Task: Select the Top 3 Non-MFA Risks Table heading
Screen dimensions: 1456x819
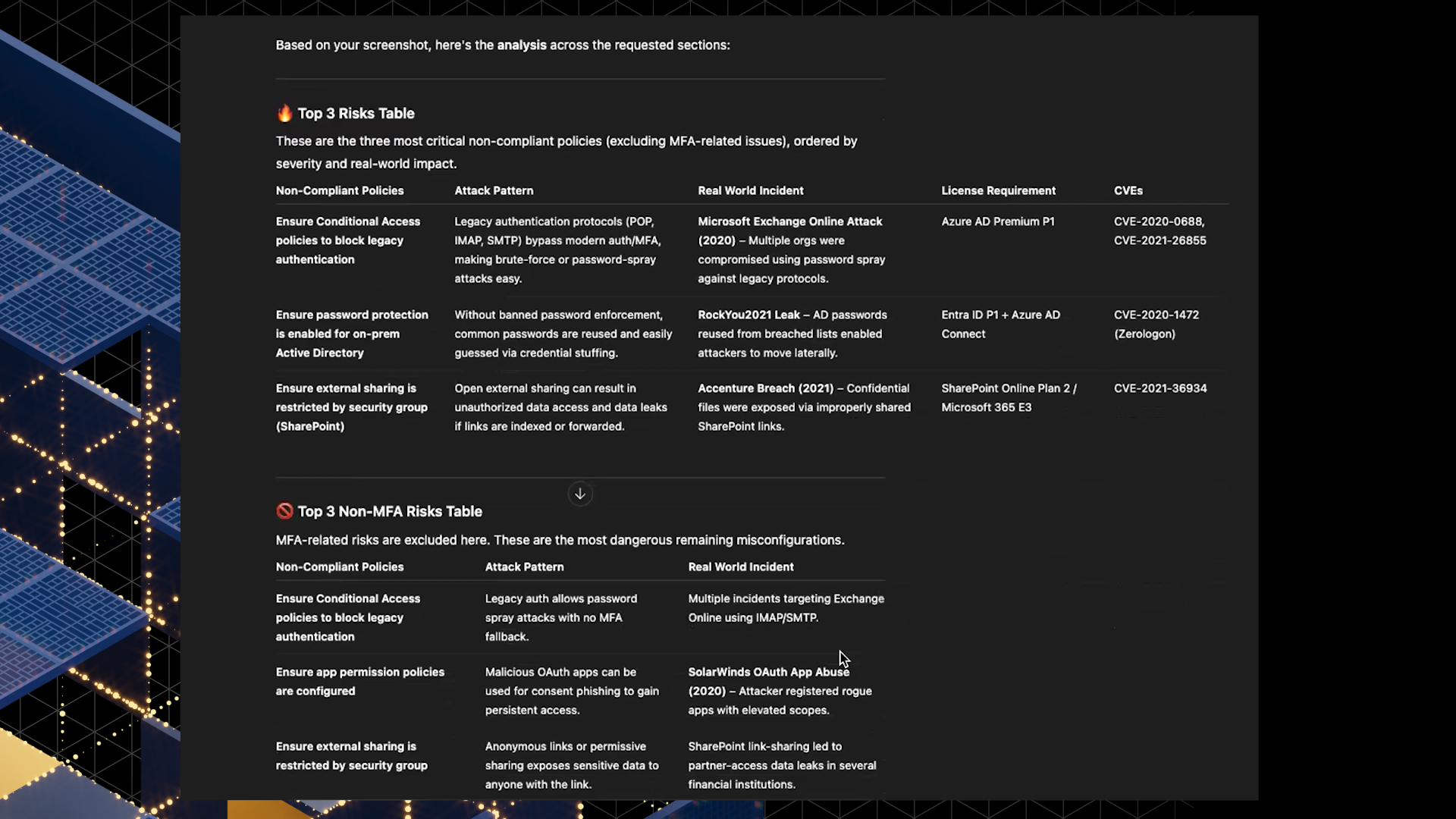Action: pyautogui.click(x=390, y=511)
